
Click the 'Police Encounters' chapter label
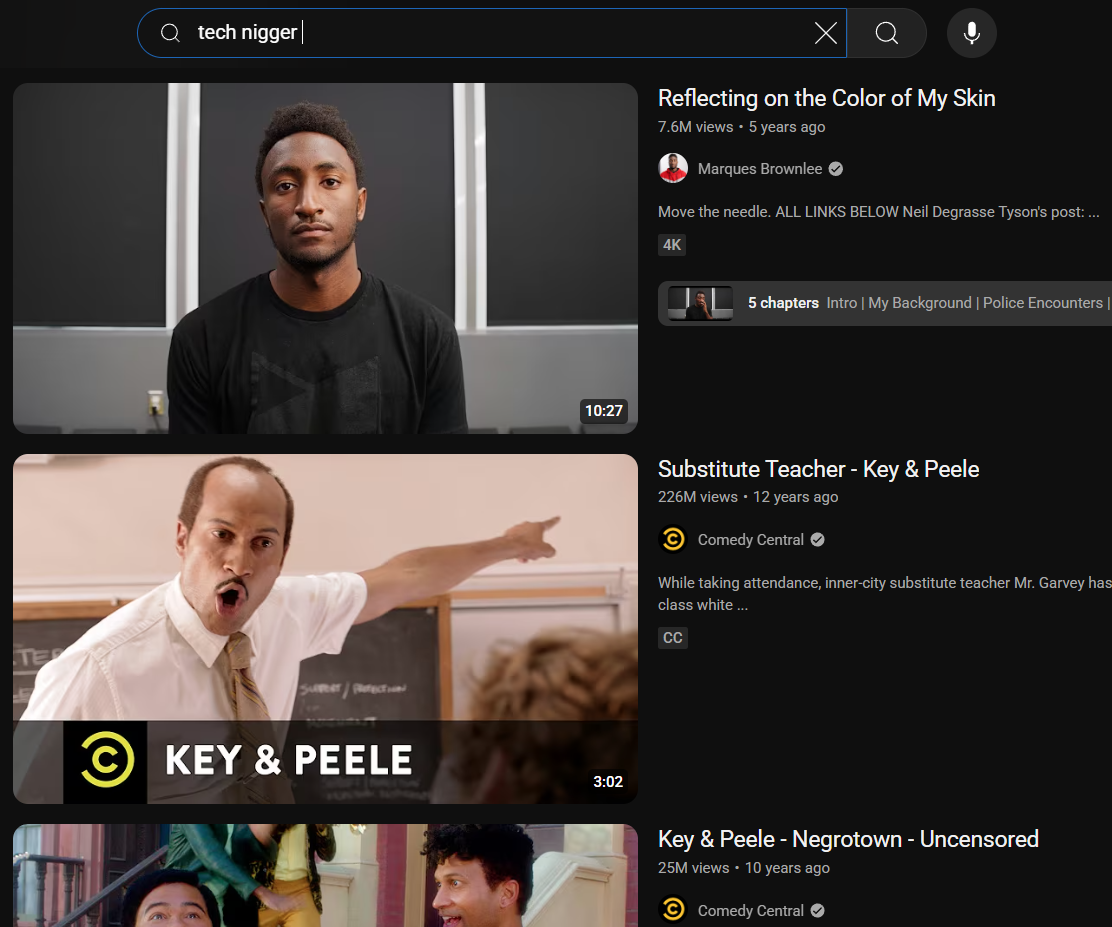(x=1042, y=303)
